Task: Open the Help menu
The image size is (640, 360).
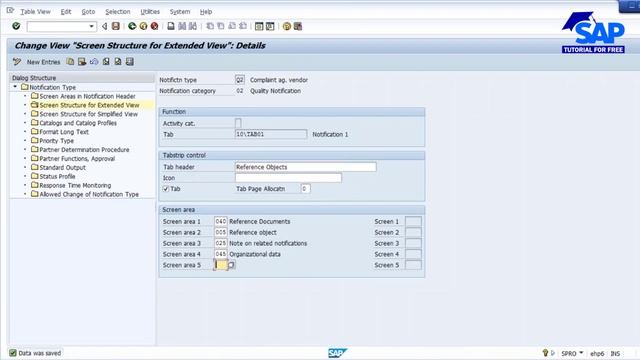Action: click(206, 12)
